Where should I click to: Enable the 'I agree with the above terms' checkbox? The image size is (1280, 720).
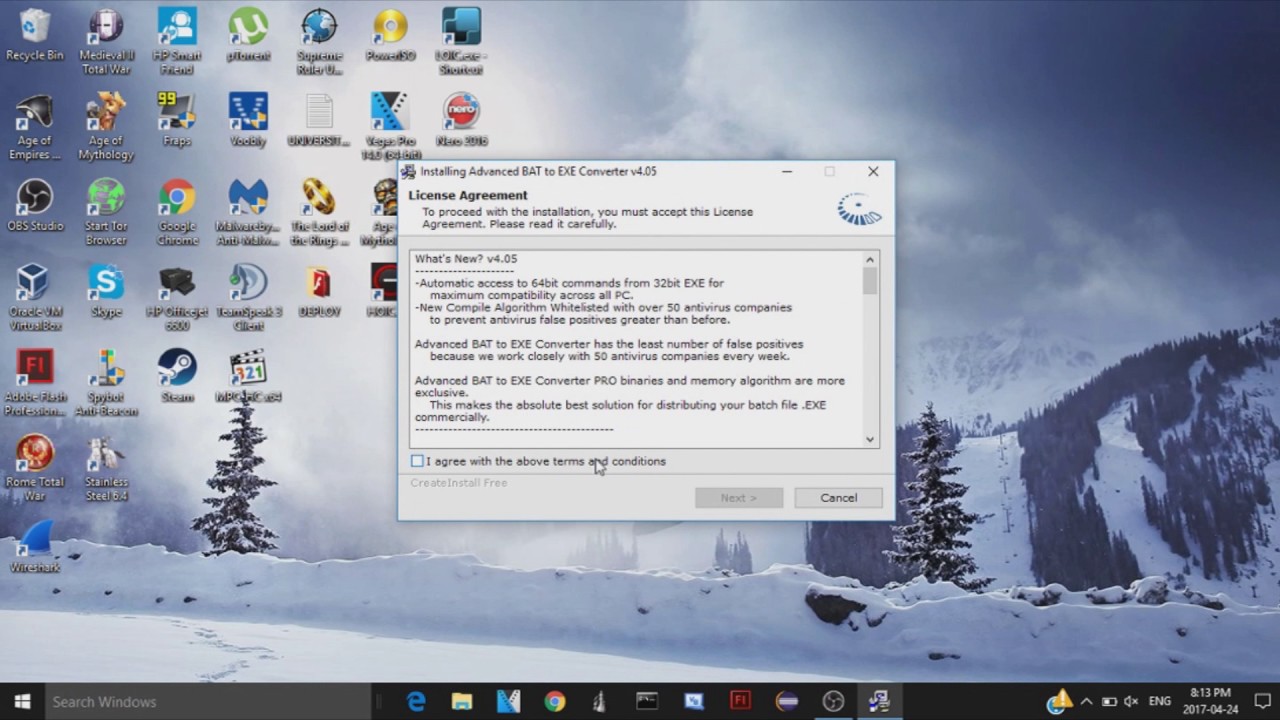tap(417, 461)
